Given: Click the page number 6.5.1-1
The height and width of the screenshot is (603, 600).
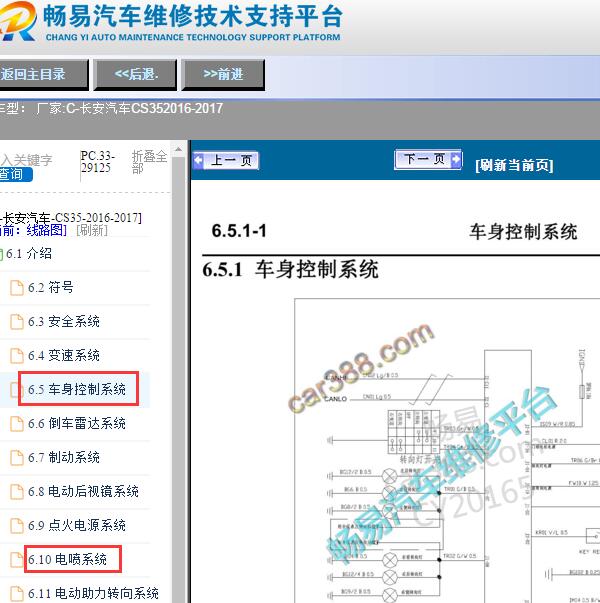Looking at the screenshot, I should [x=239, y=231].
